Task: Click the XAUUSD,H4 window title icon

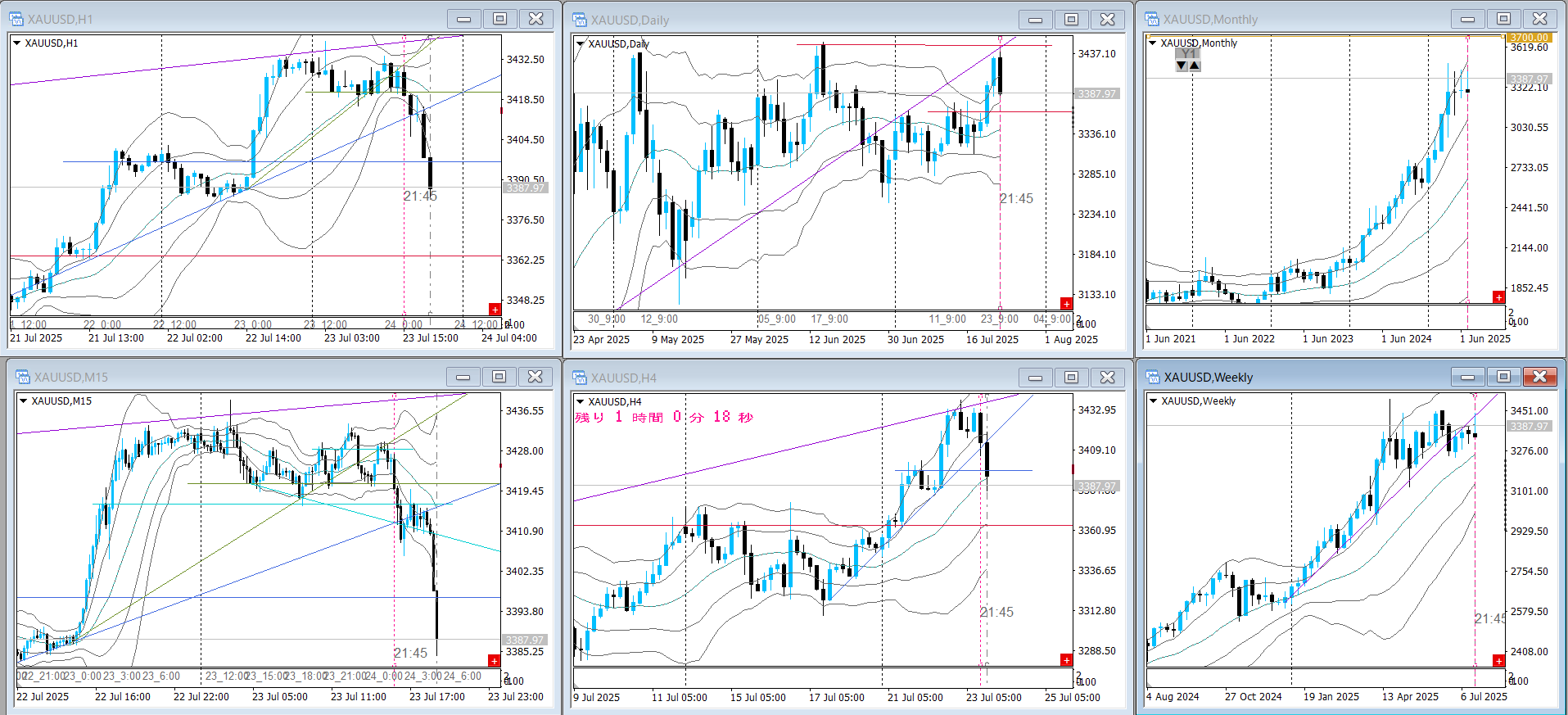Action: (x=580, y=378)
